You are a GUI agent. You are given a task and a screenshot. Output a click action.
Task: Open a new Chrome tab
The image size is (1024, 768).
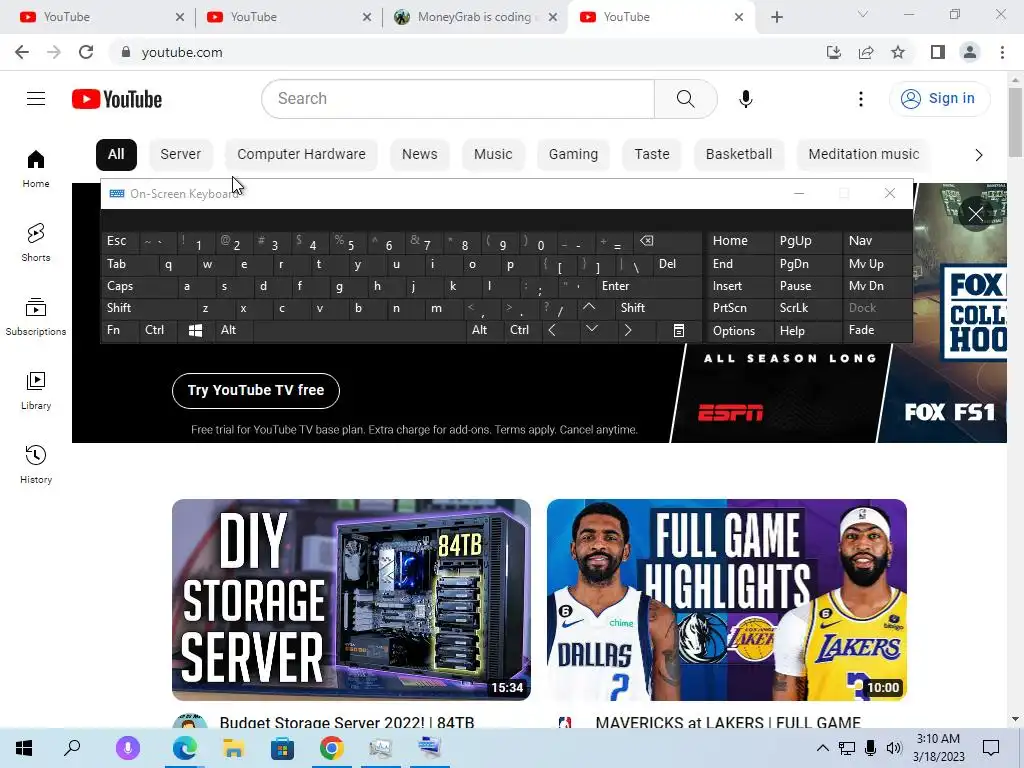(776, 17)
